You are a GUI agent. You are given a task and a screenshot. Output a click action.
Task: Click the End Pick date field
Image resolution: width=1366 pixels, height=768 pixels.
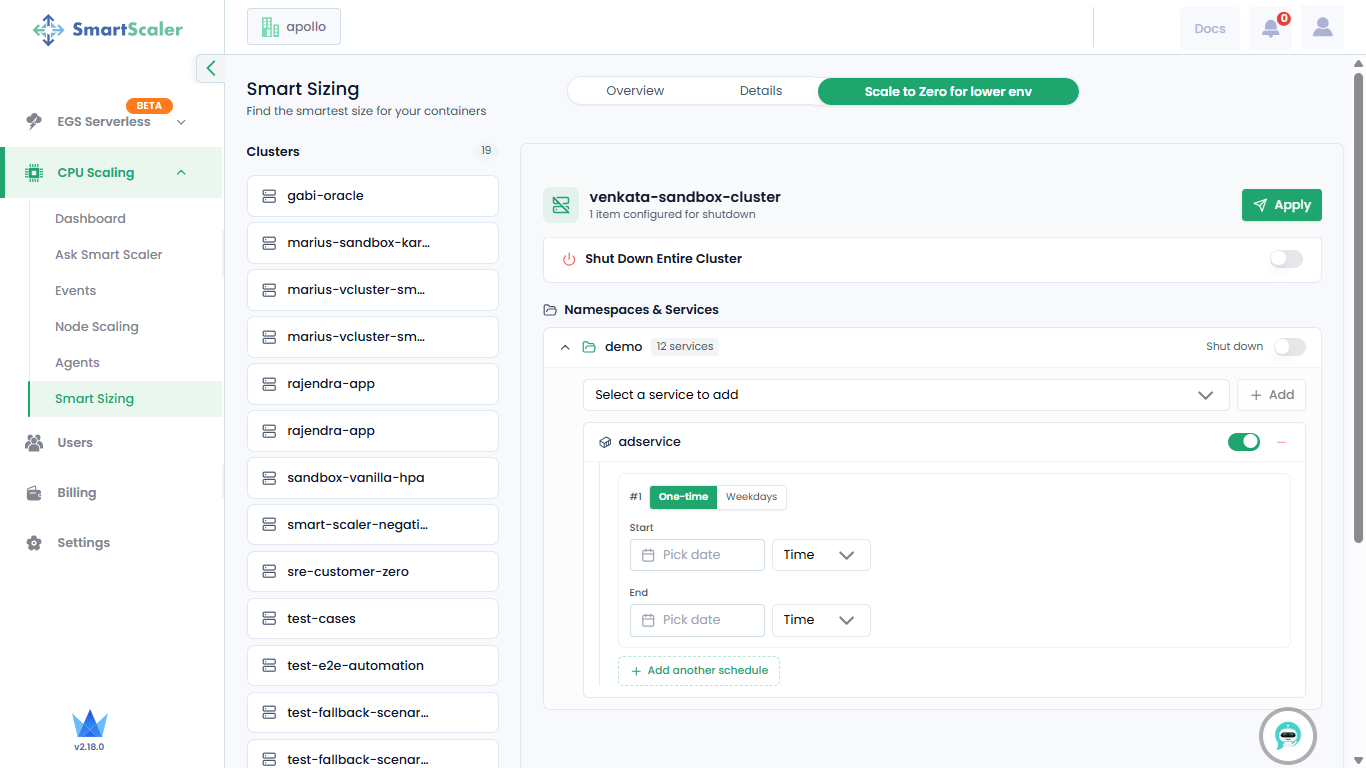pyautogui.click(x=697, y=620)
